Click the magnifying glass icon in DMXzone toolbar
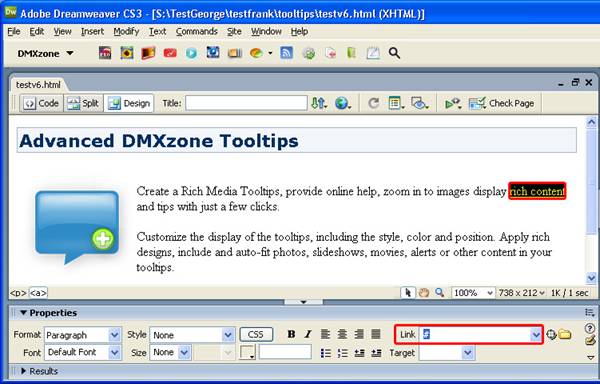600x384 pixels. click(x=394, y=53)
